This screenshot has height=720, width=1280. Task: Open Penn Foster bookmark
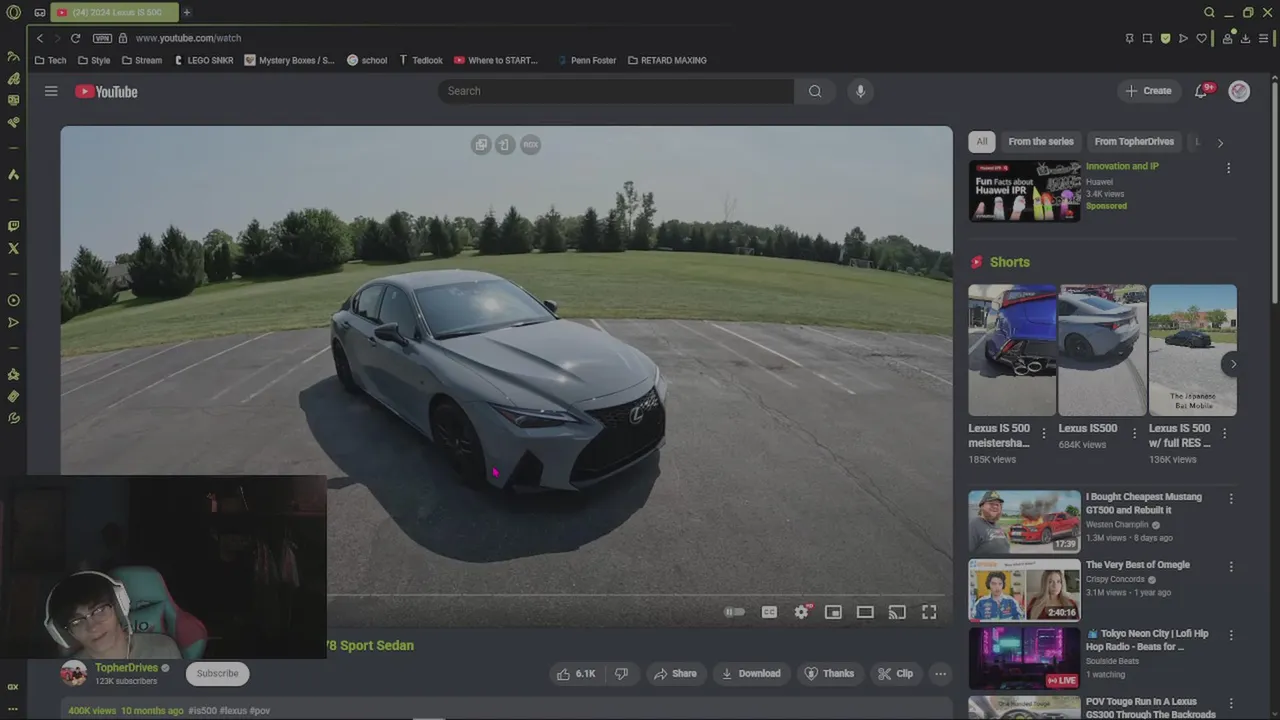point(586,60)
